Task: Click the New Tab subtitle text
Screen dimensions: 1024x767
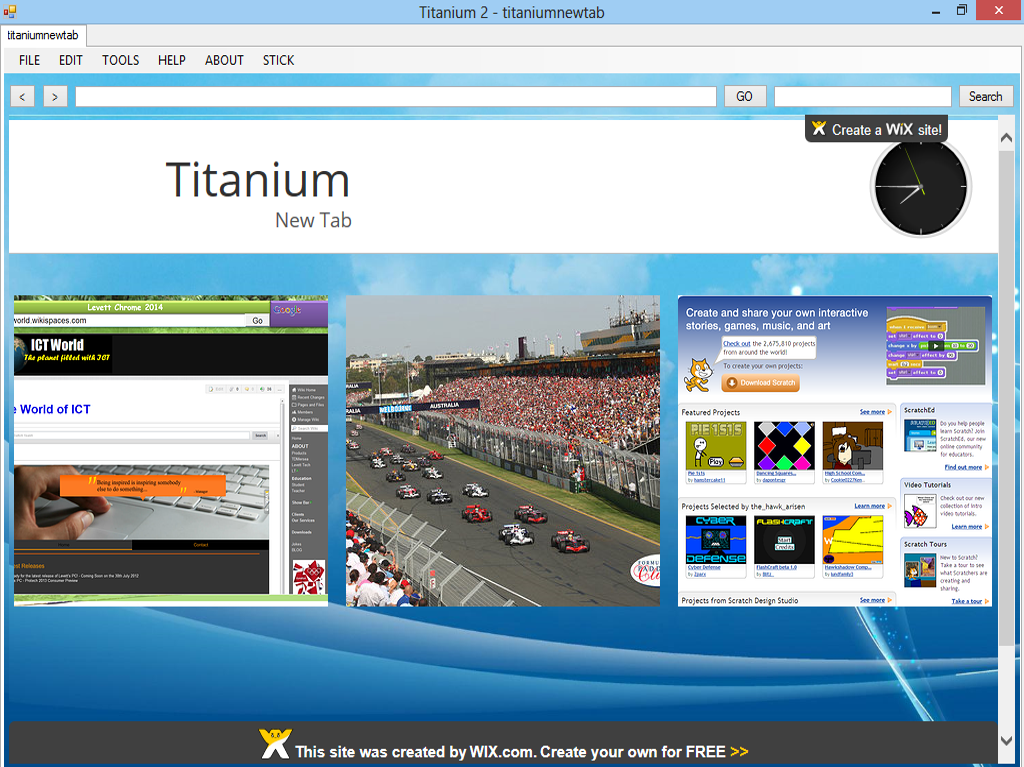Action: pos(313,220)
